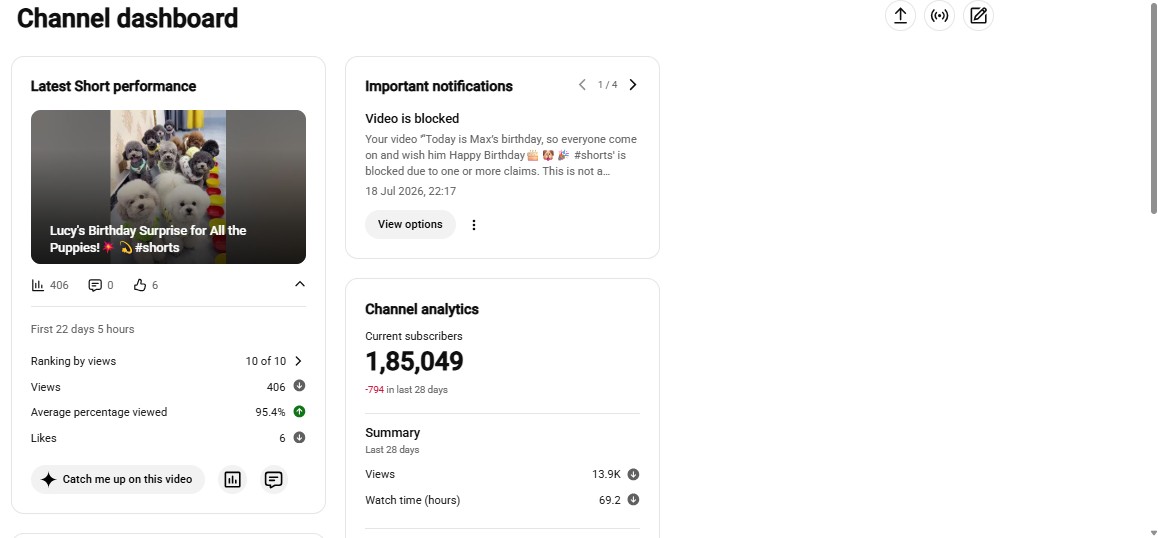Image resolution: width=1158 pixels, height=538 pixels.
Task: Click Catch me up on this video
Action: pos(118,480)
